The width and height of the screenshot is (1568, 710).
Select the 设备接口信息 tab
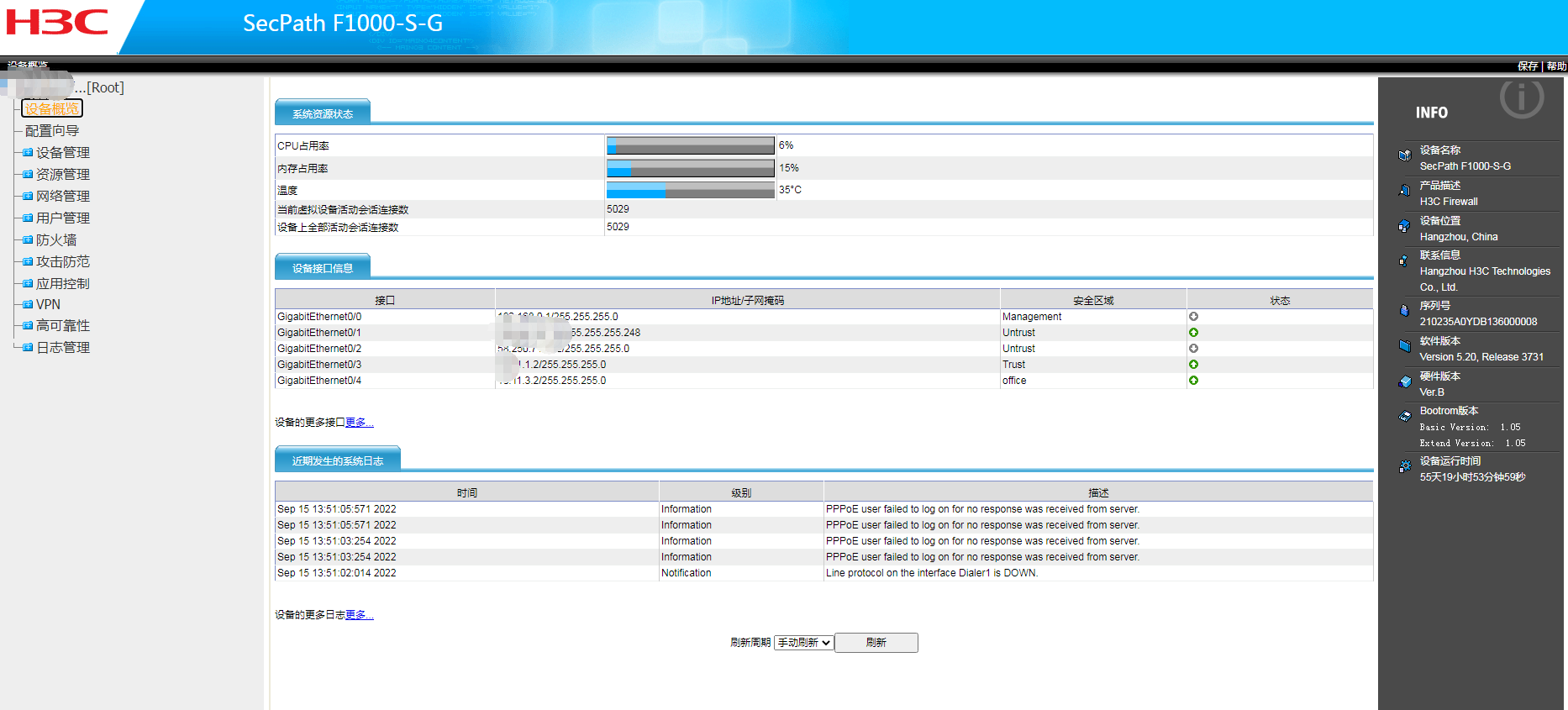[323, 268]
